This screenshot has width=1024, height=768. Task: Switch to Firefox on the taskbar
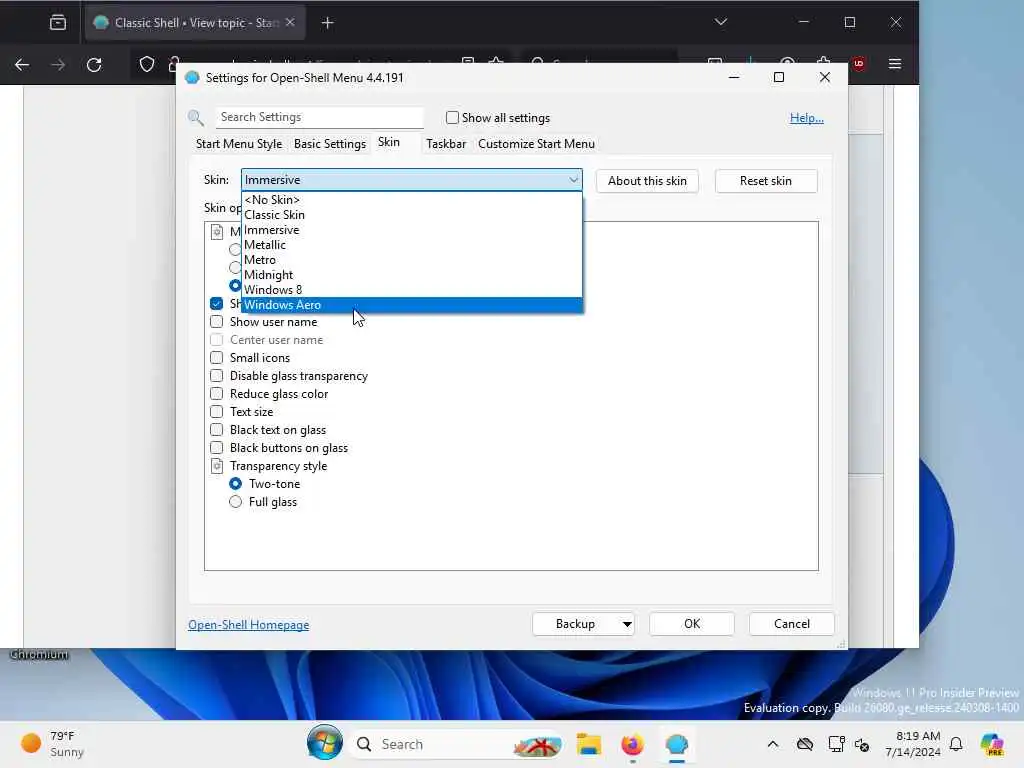(632, 744)
